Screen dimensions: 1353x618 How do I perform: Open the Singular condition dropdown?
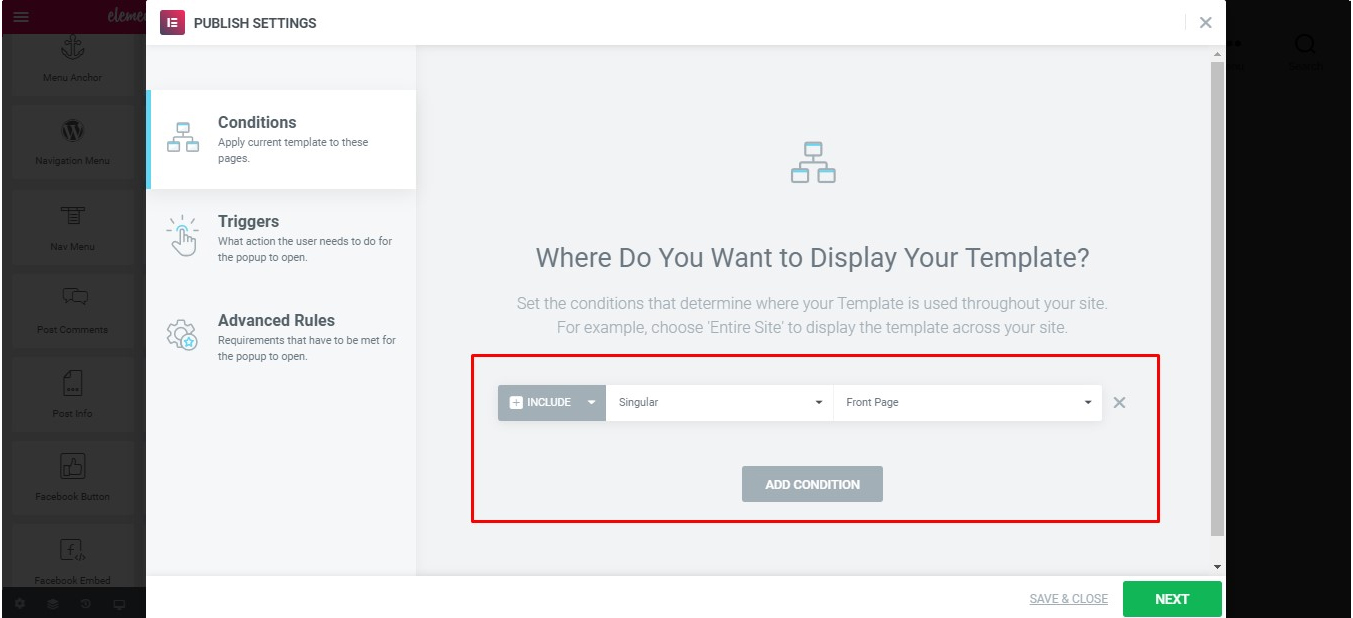[x=720, y=402]
